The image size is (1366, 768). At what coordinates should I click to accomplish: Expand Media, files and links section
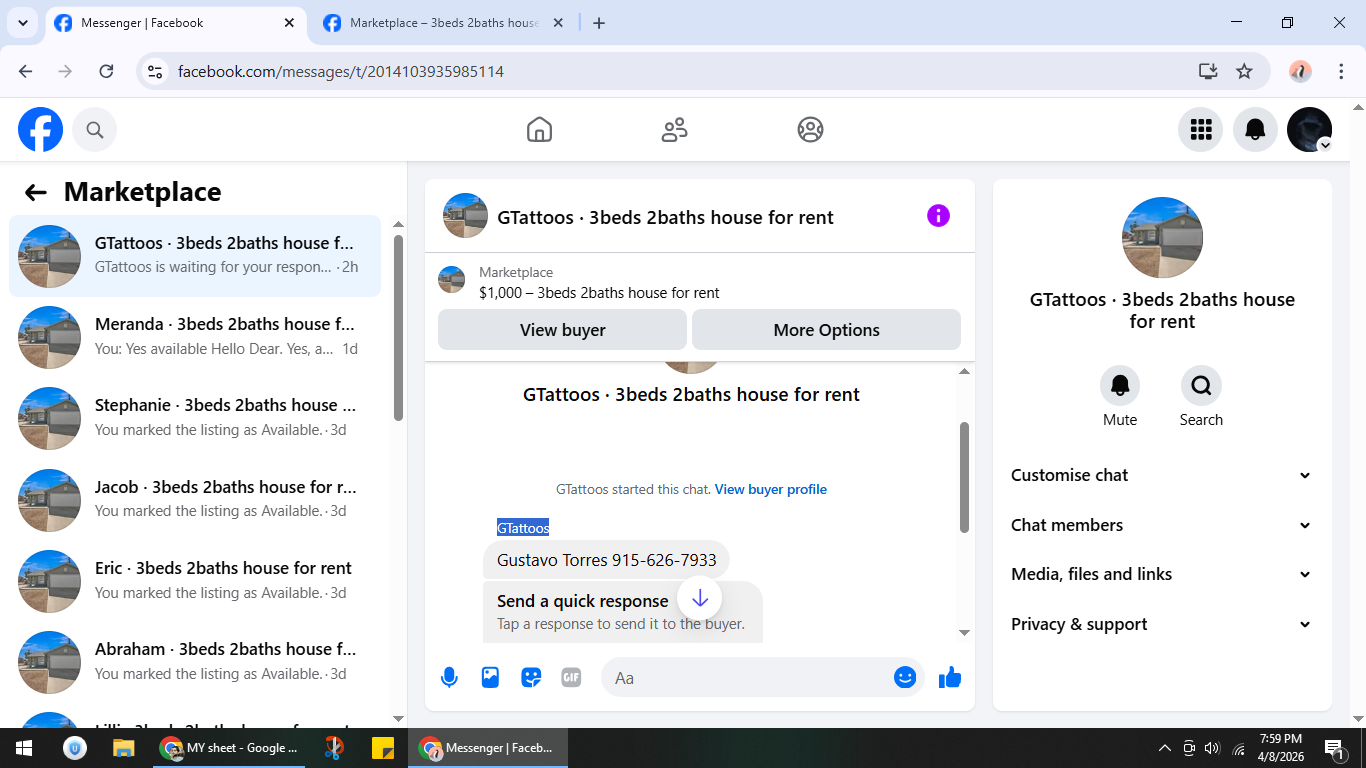(x=1161, y=574)
